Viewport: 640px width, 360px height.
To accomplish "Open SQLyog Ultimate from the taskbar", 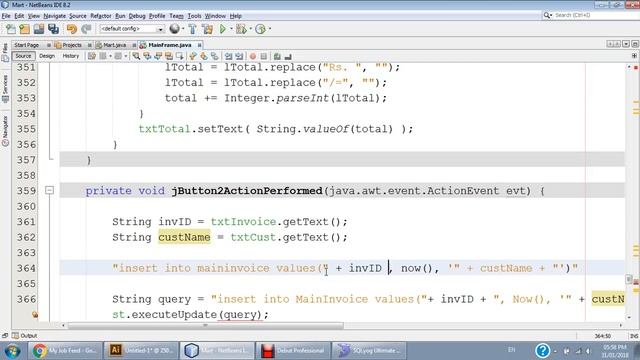I will [x=369, y=350].
